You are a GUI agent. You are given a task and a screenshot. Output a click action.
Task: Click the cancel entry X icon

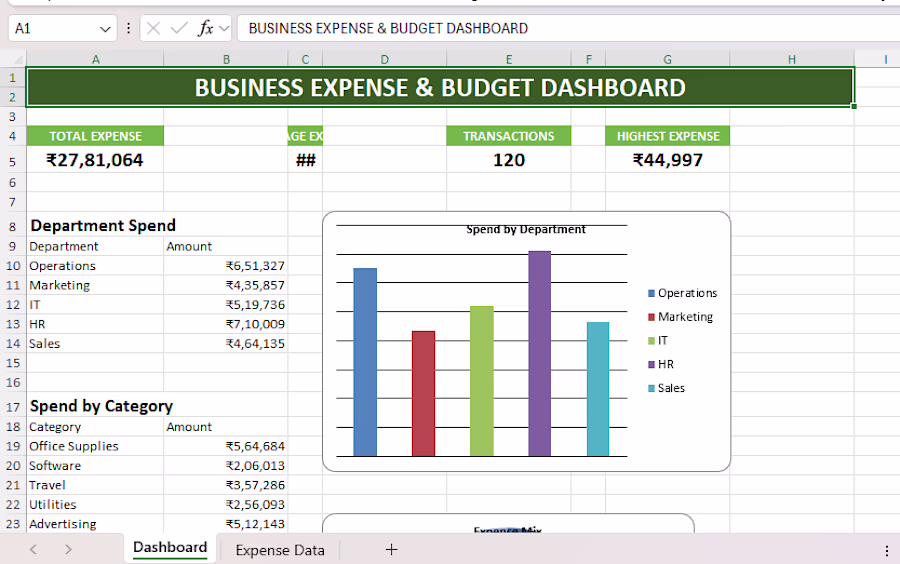click(x=153, y=28)
